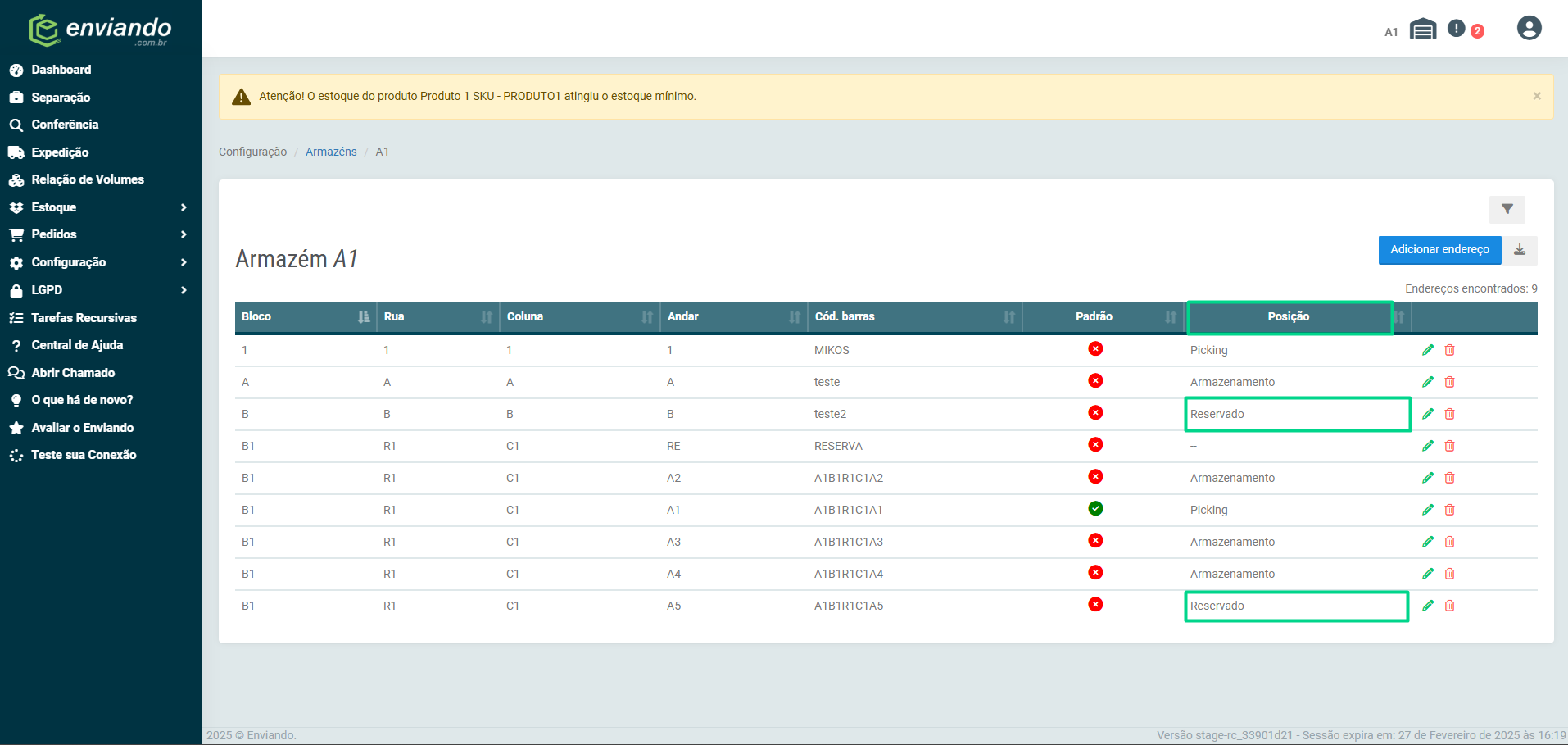This screenshot has width=1568, height=745.
Task: Sort table by Rua column
Action: [x=438, y=317]
